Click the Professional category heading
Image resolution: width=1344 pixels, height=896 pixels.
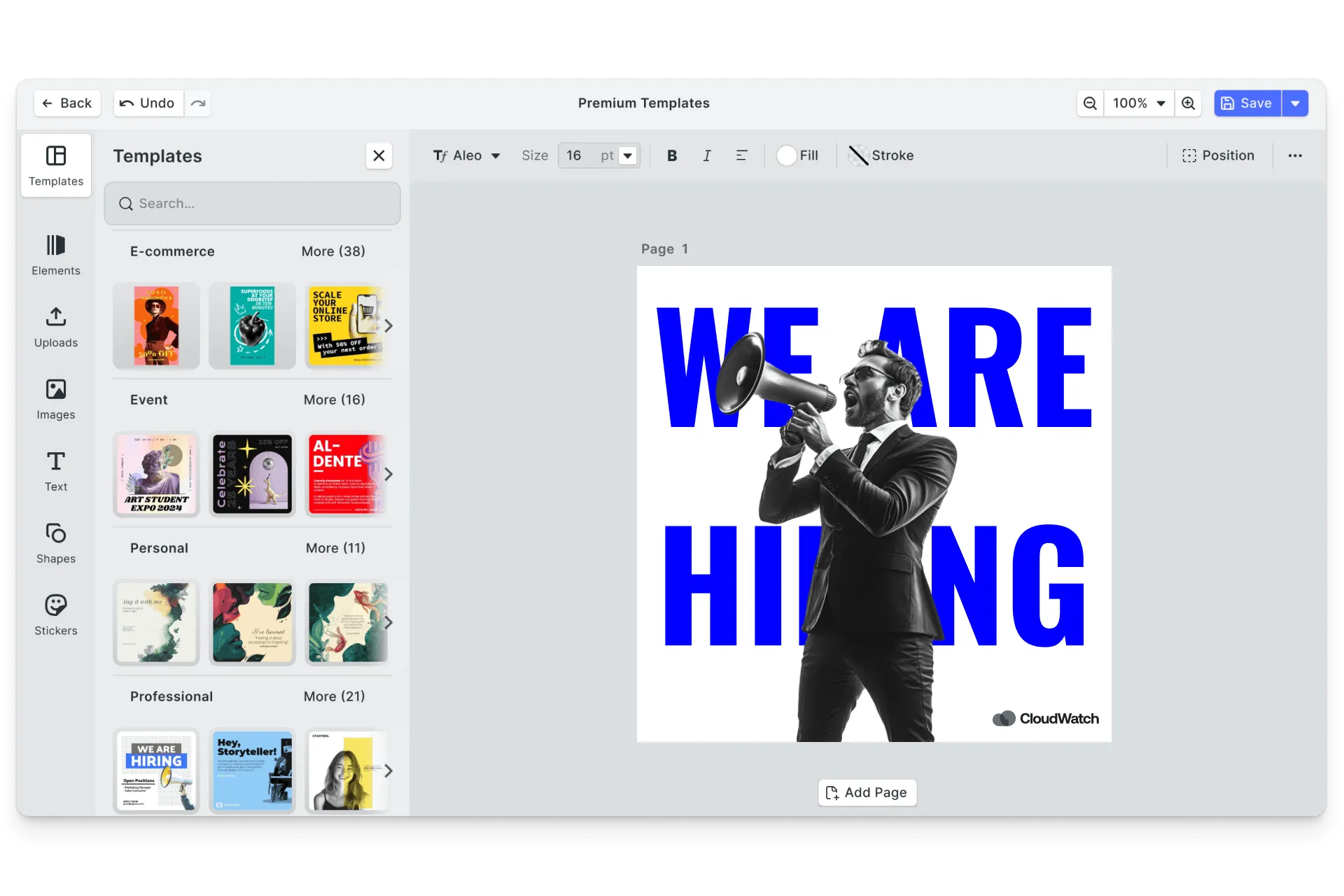pyautogui.click(x=171, y=696)
